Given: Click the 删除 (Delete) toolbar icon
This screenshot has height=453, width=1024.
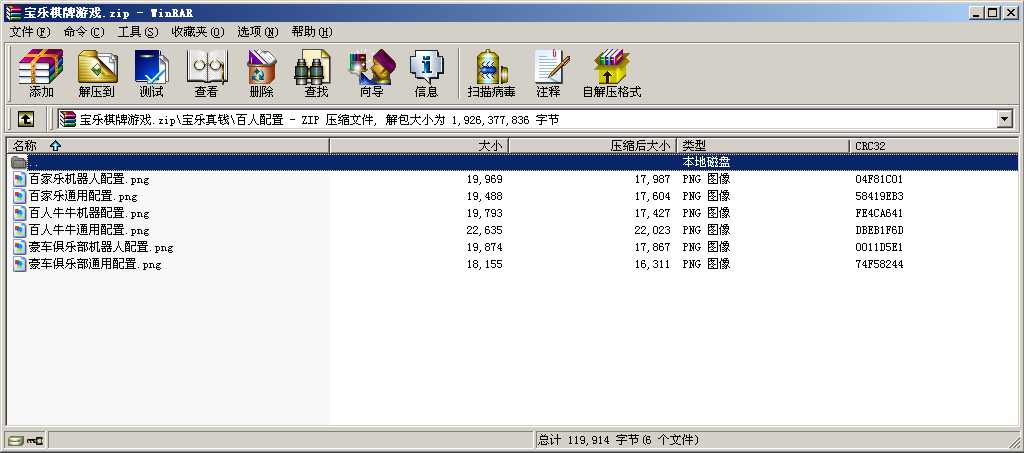Looking at the screenshot, I should tap(262, 73).
